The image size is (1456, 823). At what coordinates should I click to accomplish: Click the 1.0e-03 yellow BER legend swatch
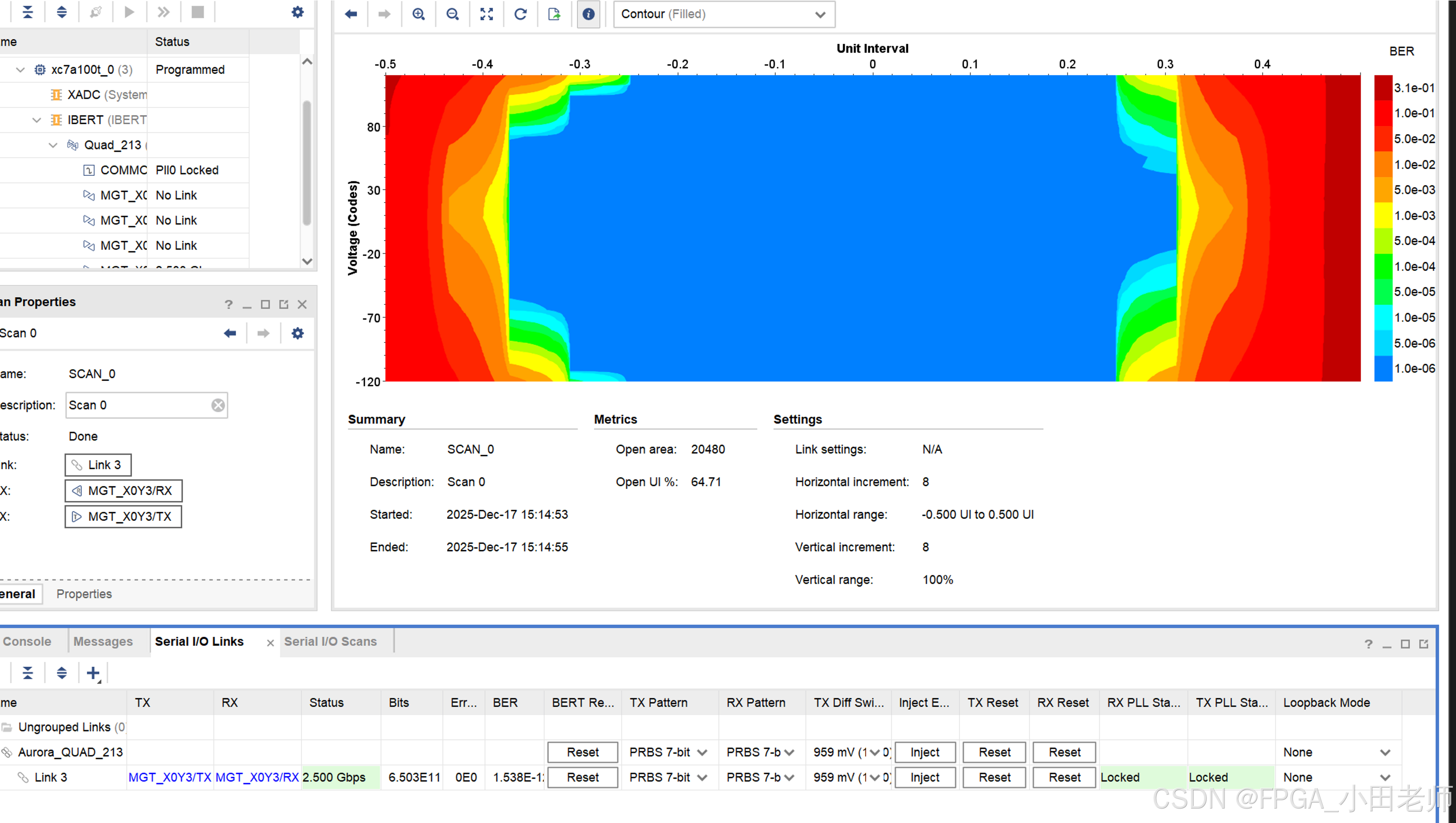click(1383, 215)
